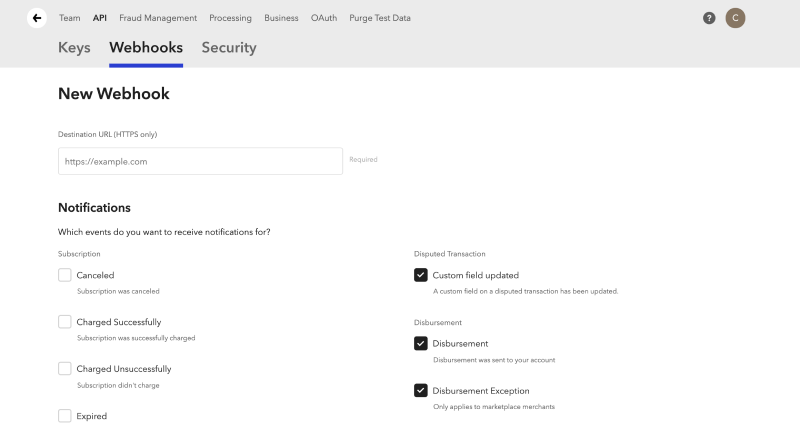Click the Purge Test Data link
This screenshot has height=427, width=800.
(380, 18)
